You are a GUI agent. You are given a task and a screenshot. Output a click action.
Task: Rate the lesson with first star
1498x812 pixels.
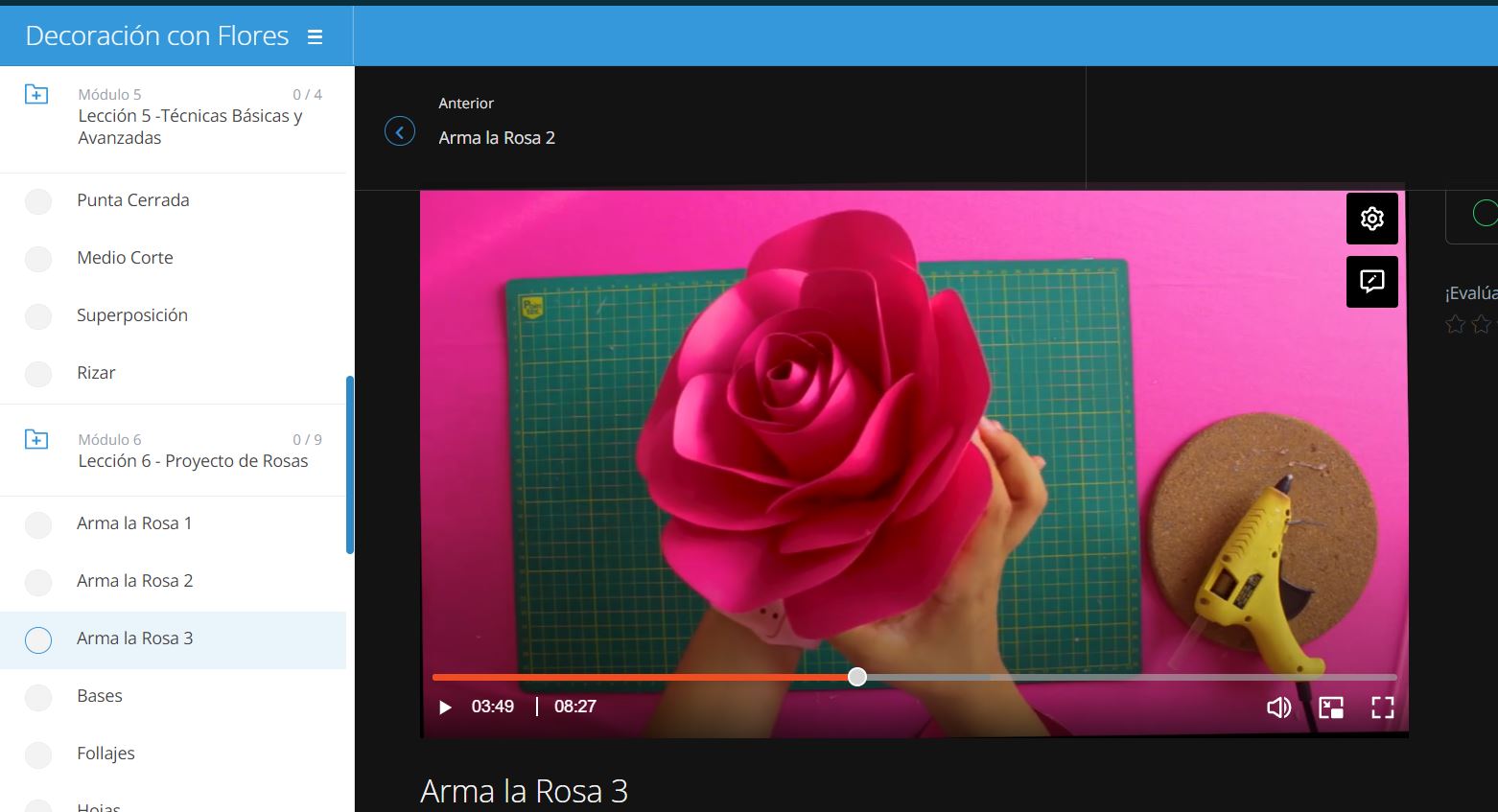(1455, 324)
